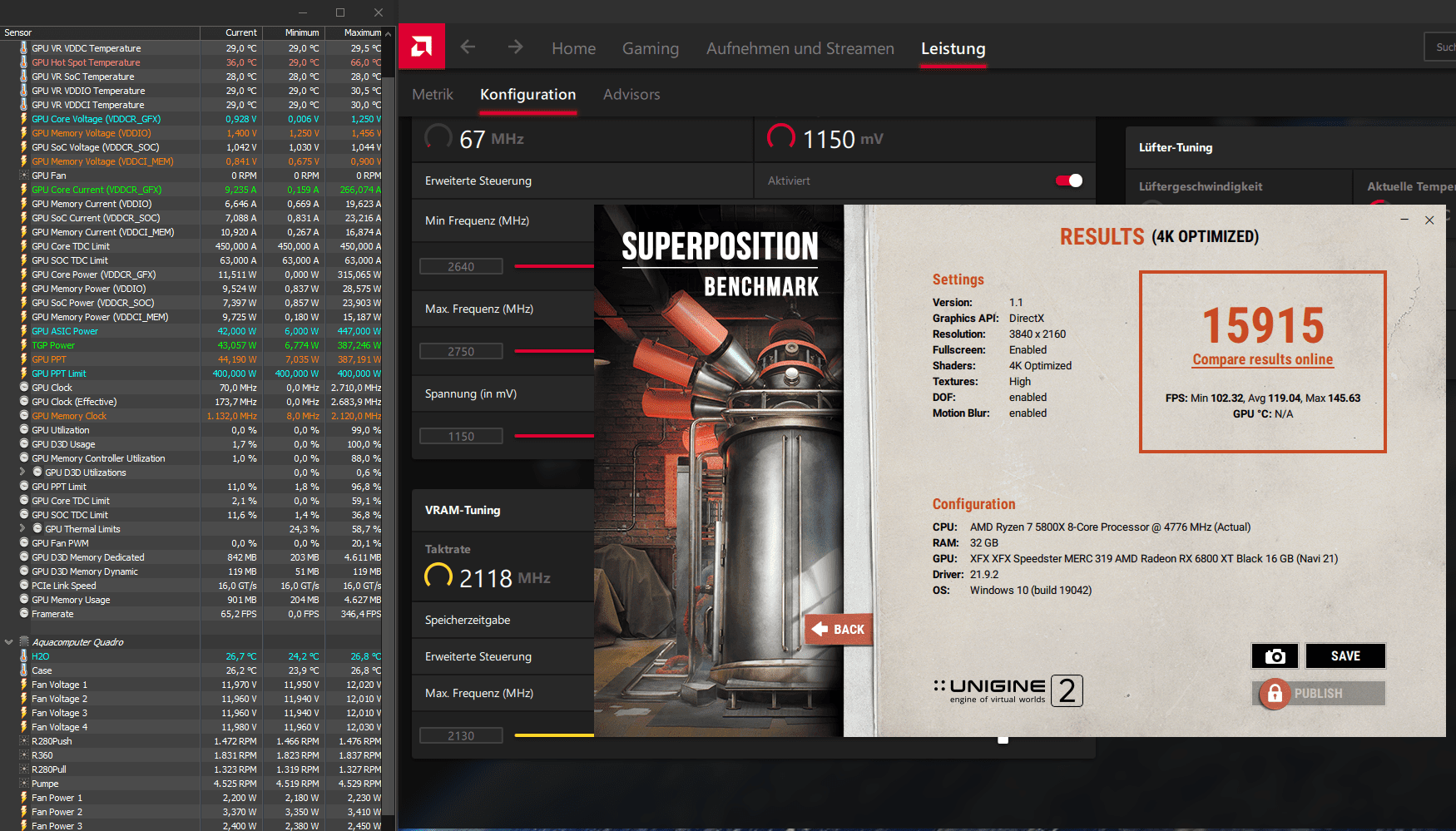Select the Konfiguration sub-tab
The width and height of the screenshot is (1456, 831).
click(527, 94)
